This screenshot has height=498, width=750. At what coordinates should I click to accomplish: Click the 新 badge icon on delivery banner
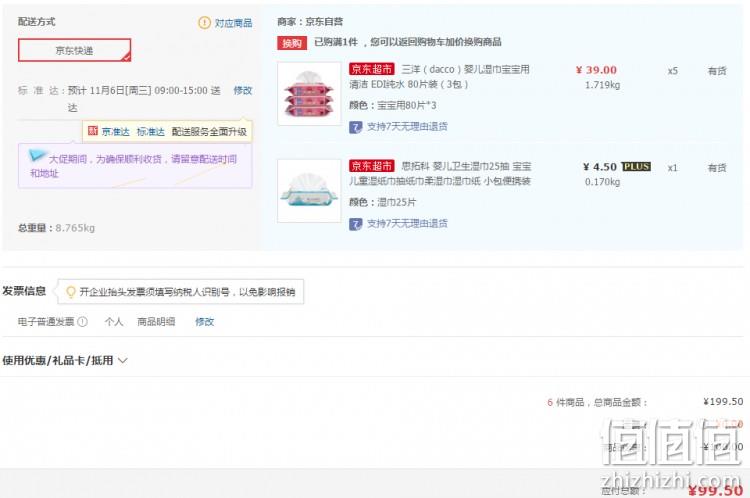[93, 131]
